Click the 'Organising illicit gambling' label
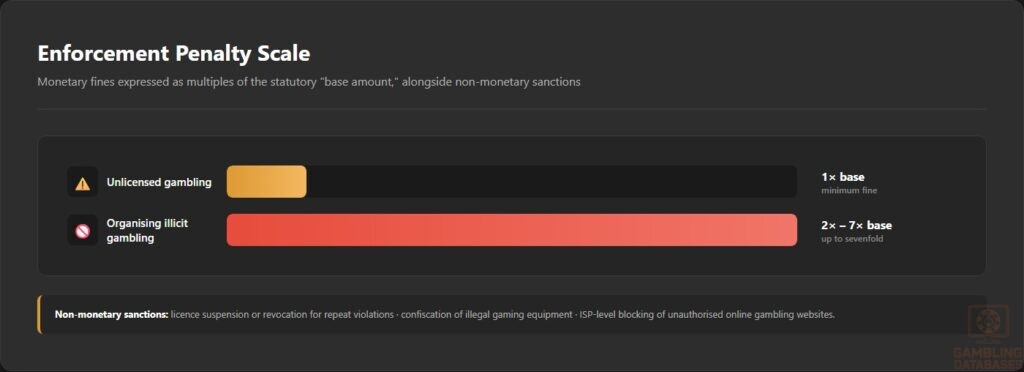The width and height of the screenshot is (1024, 372). [148, 230]
